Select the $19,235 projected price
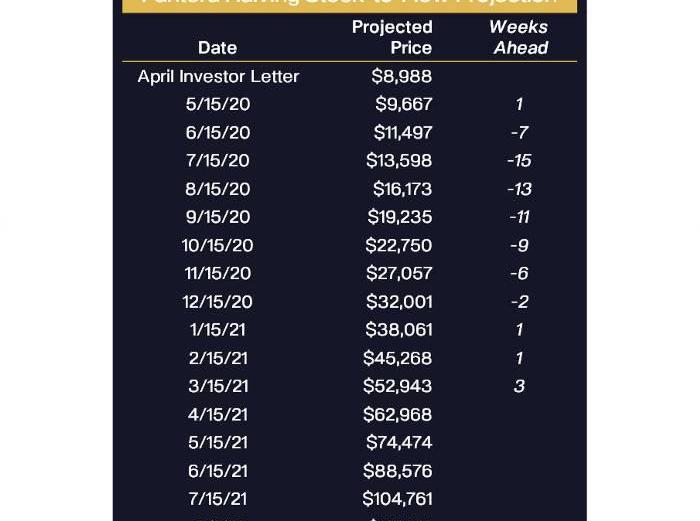The image size is (700, 521). [400, 217]
